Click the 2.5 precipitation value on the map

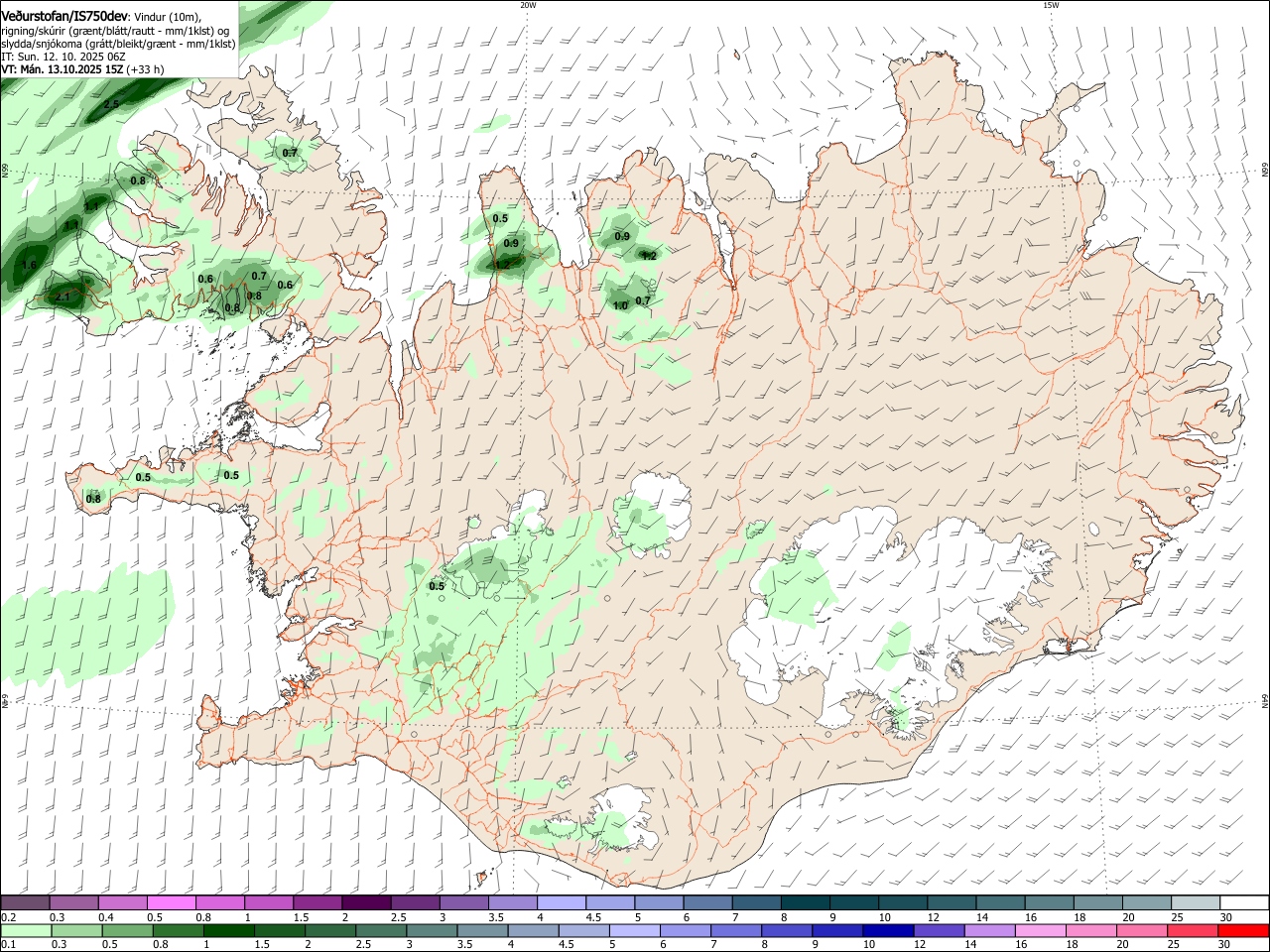tap(111, 104)
